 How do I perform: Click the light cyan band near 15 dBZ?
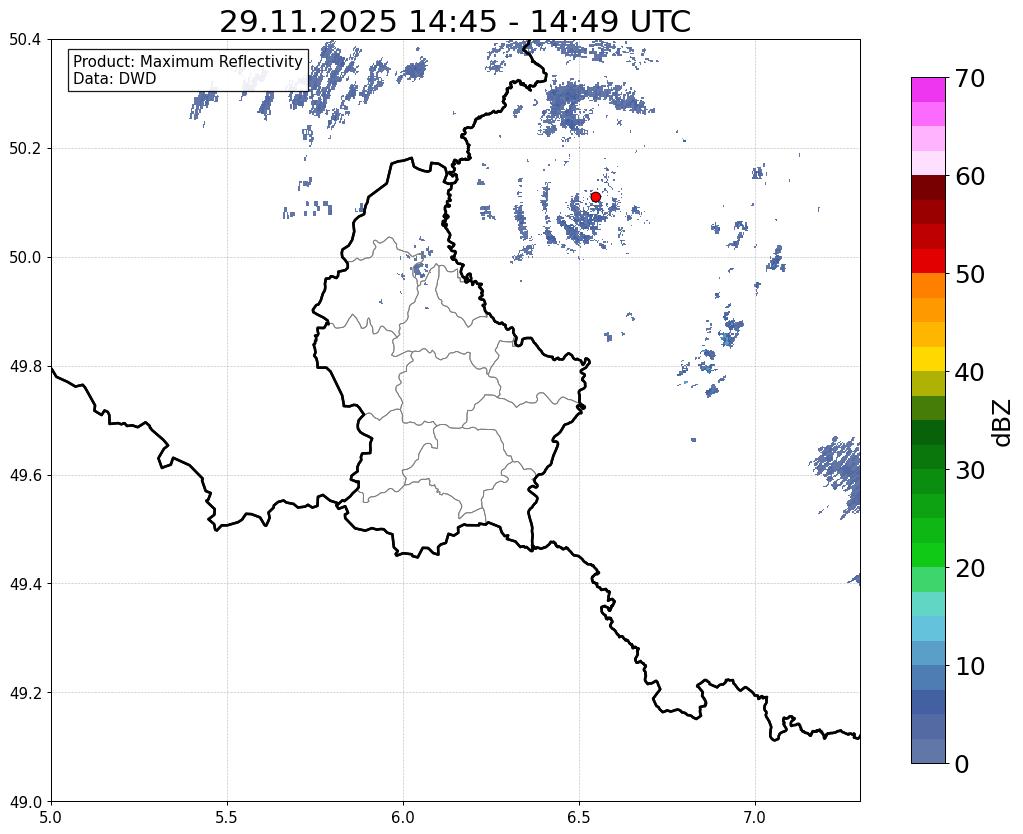click(x=928, y=604)
